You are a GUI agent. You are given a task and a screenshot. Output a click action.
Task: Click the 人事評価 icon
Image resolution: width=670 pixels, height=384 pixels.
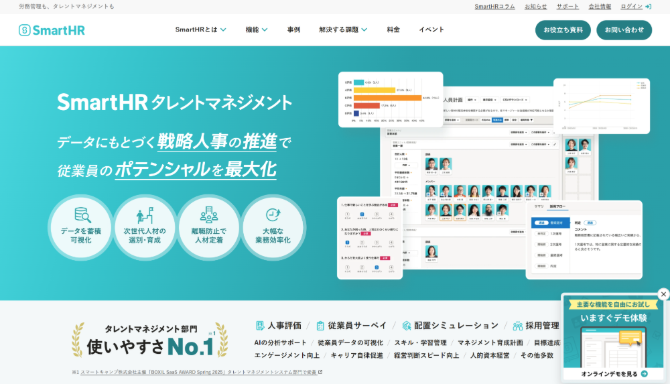(x=259, y=326)
